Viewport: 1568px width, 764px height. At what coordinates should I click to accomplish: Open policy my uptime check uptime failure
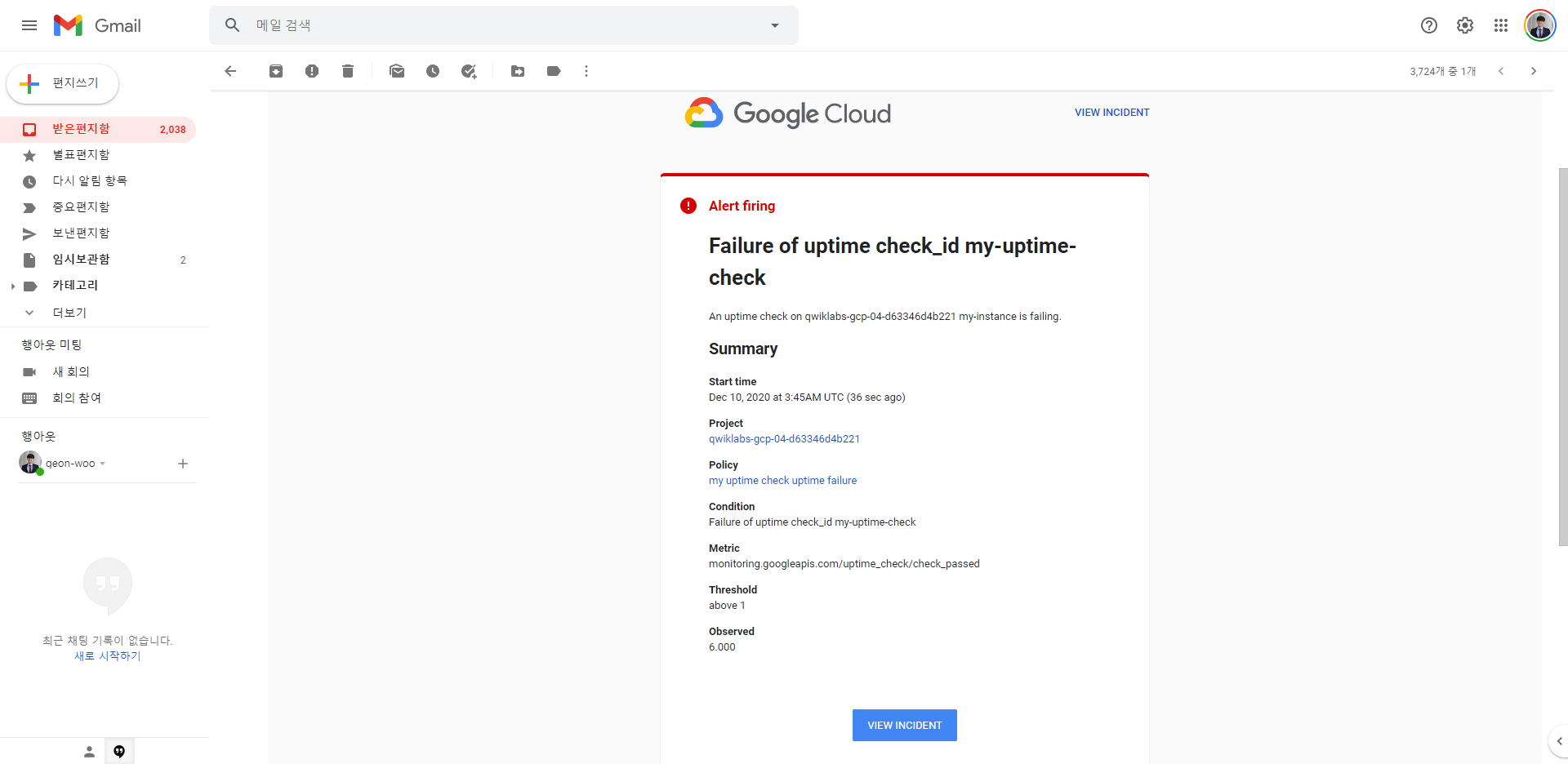(782, 481)
